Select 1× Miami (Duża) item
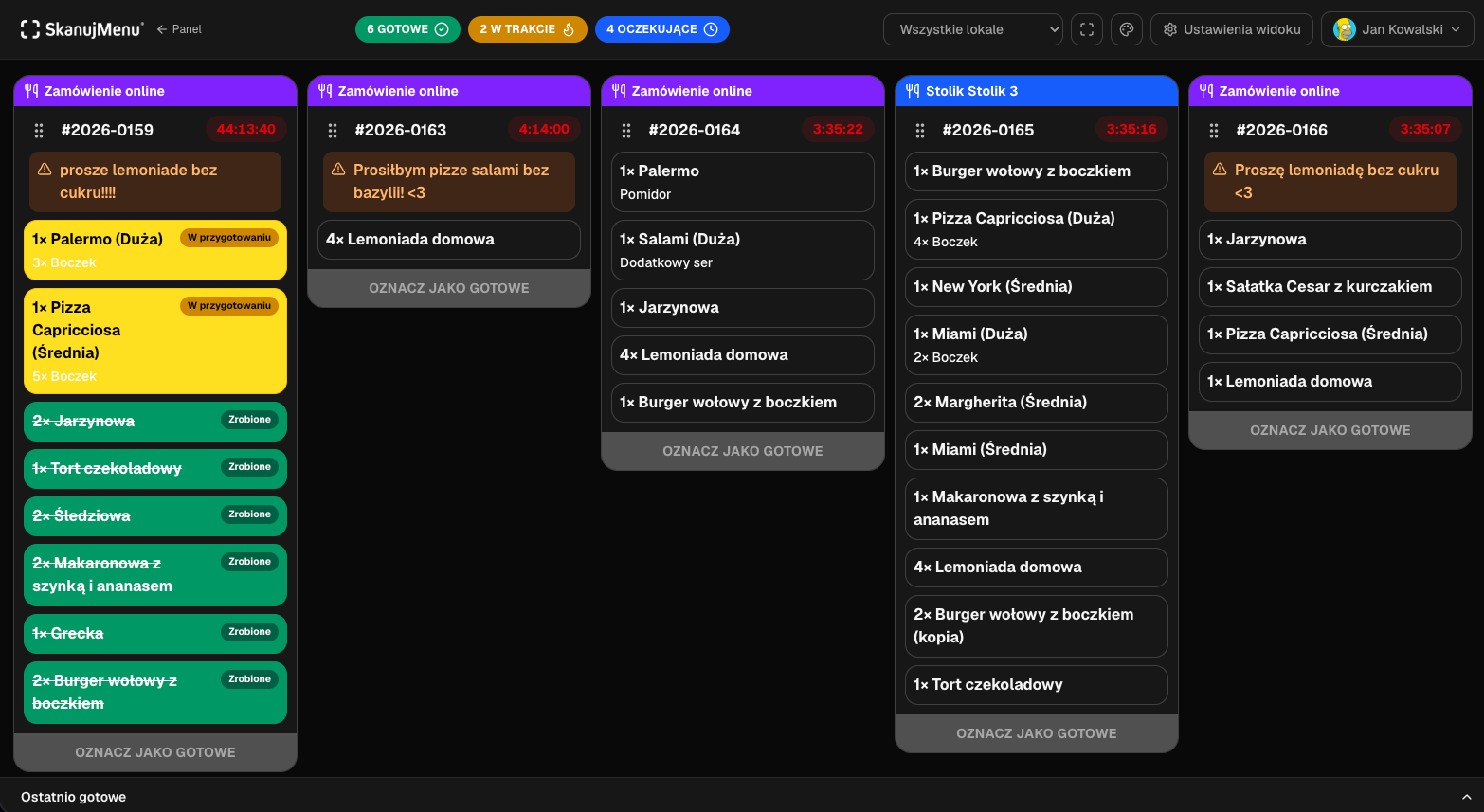 pos(1037,345)
